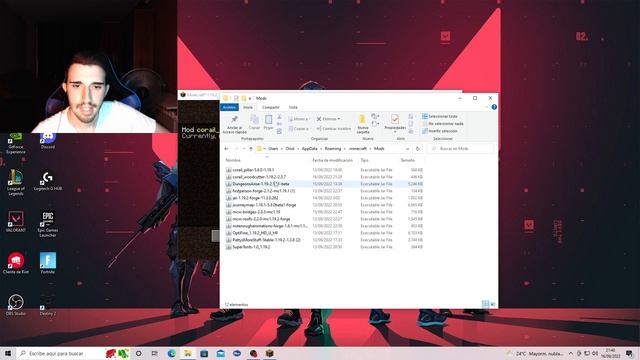
Task: Click the AppData breadcrumb segment
Action: click(309, 149)
